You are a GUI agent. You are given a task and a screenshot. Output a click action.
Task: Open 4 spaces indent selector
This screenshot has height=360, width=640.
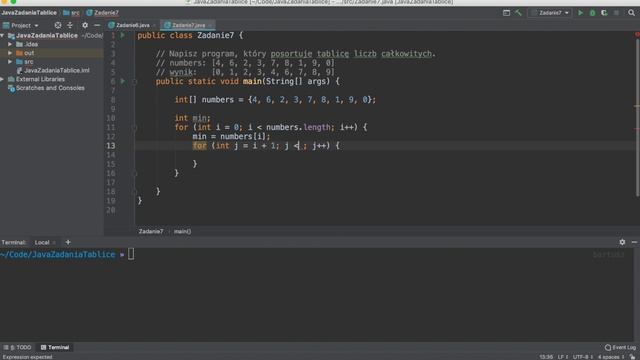coord(611,357)
